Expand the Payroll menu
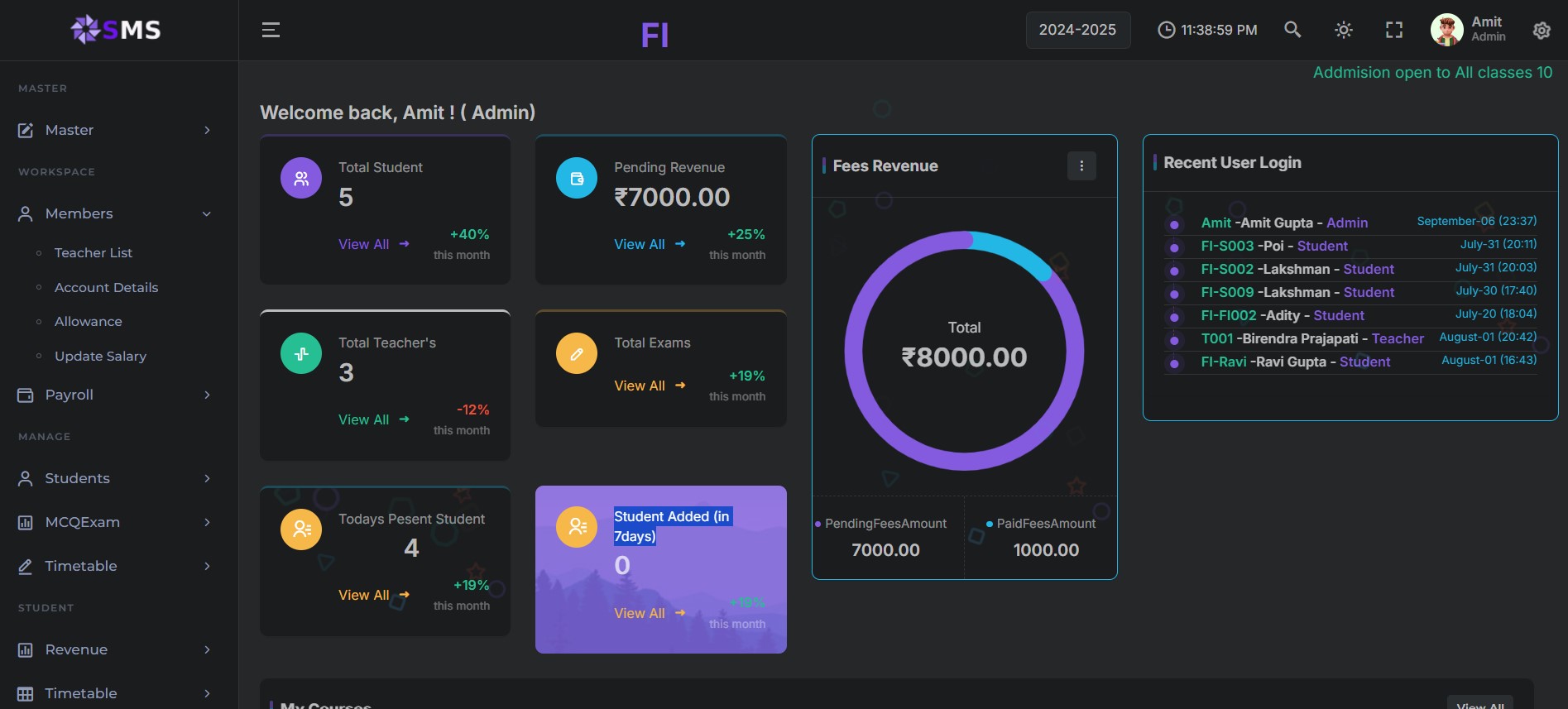The width and height of the screenshot is (1568, 709). pos(114,395)
